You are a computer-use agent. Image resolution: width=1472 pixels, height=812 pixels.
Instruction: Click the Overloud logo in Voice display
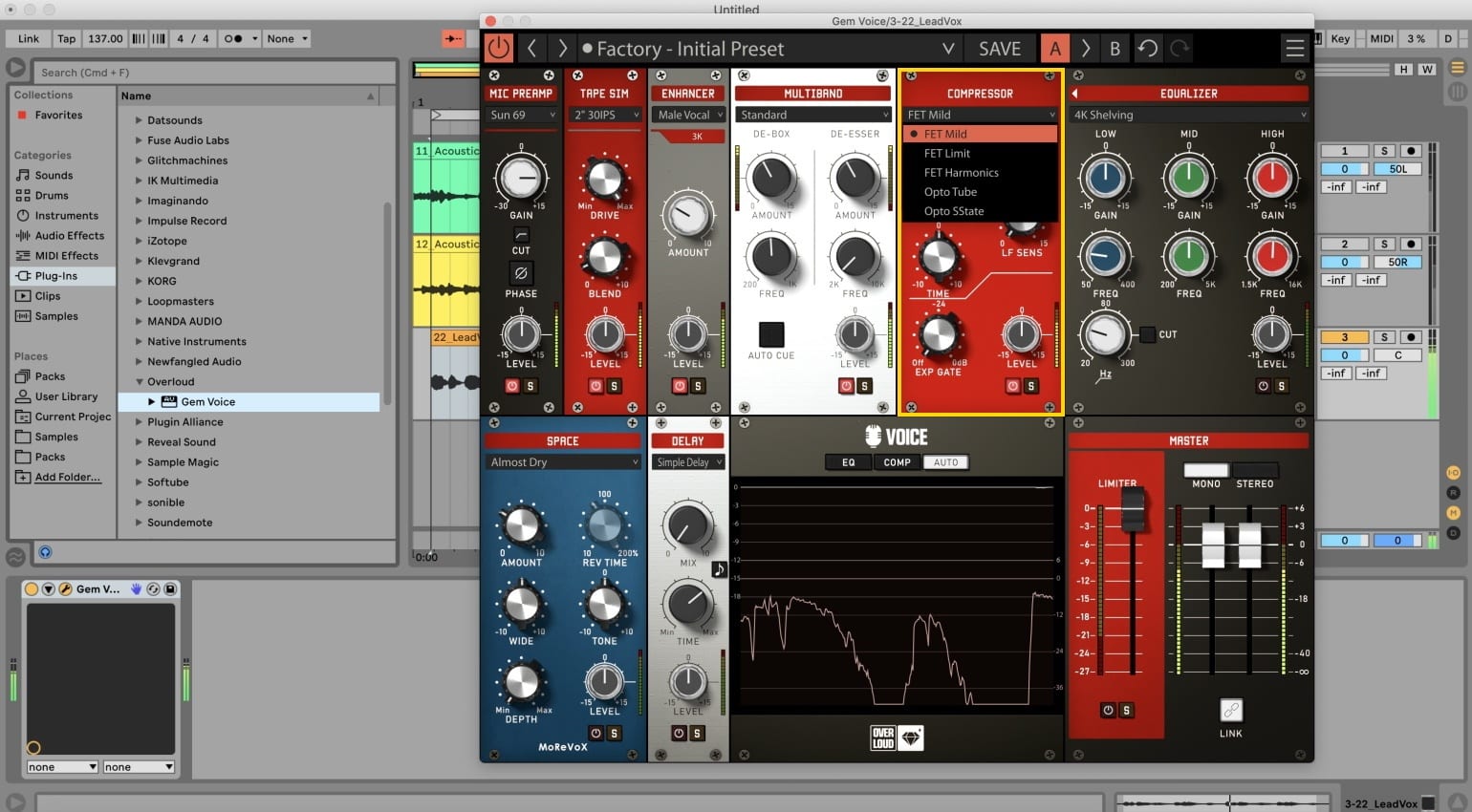tap(883, 737)
